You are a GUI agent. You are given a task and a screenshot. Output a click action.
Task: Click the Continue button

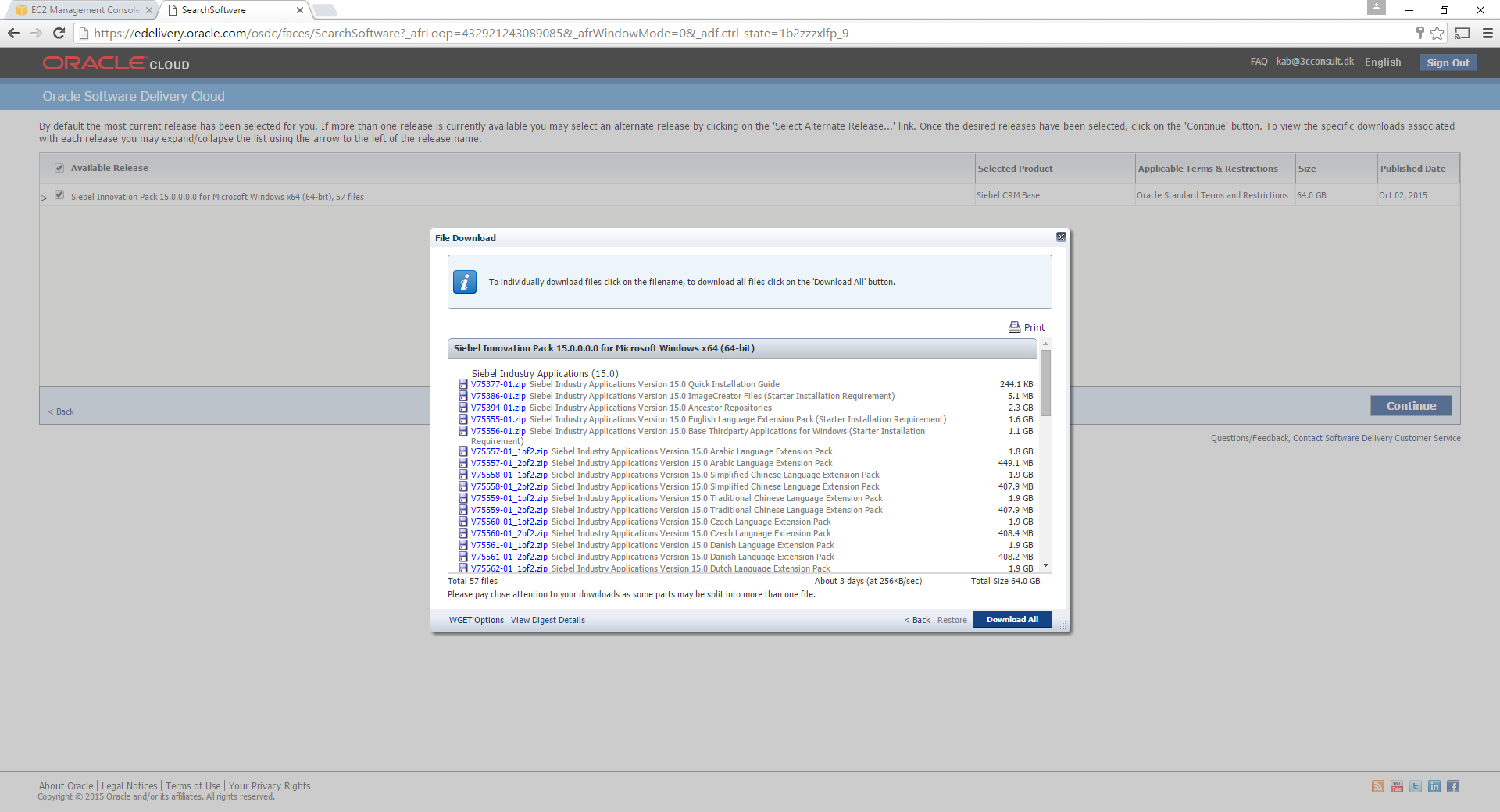(1411, 405)
